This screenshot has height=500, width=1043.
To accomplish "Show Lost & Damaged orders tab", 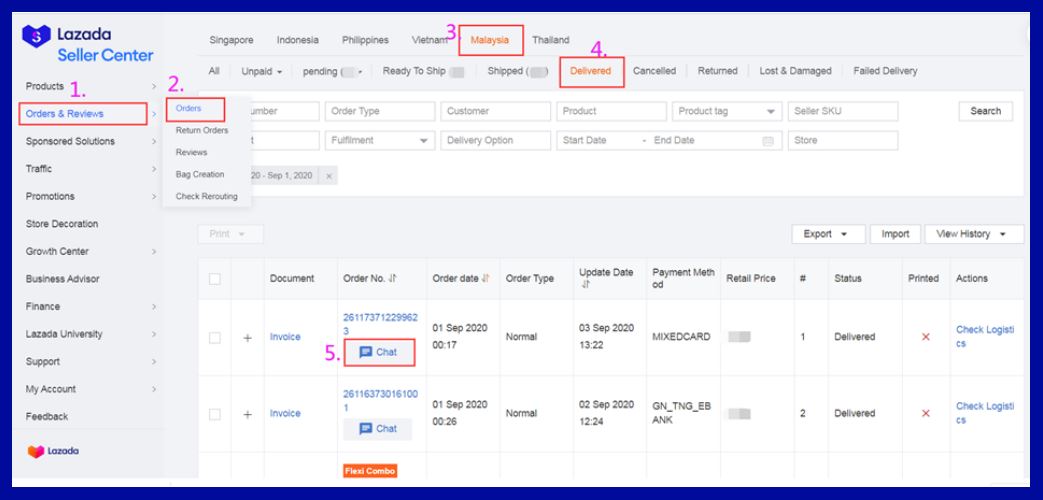I will (796, 71).
